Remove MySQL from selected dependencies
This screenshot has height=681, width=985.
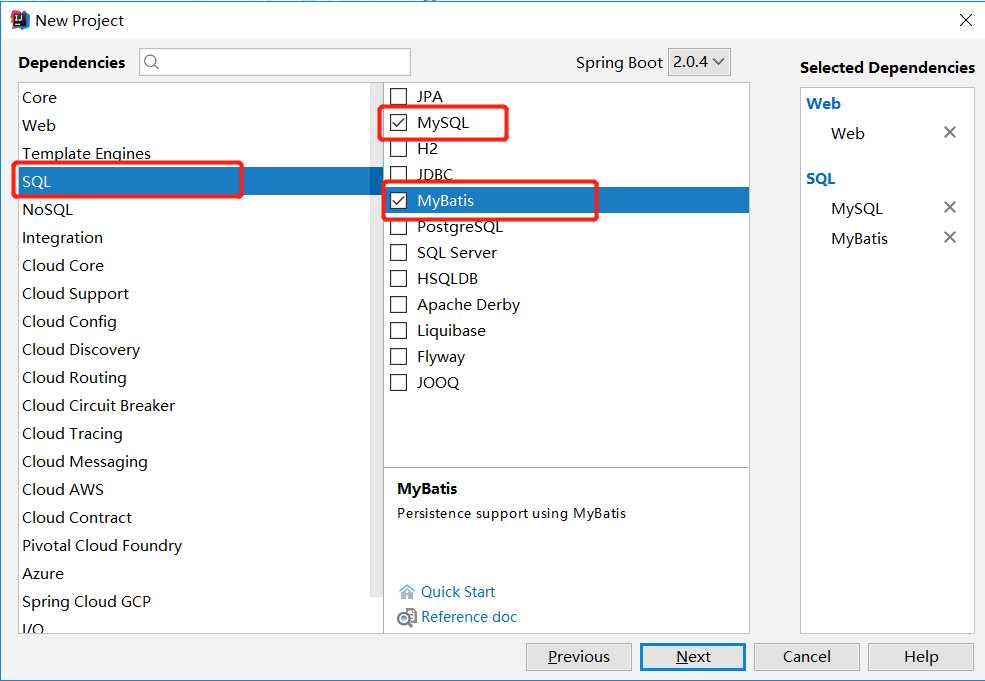coord(950,207)
